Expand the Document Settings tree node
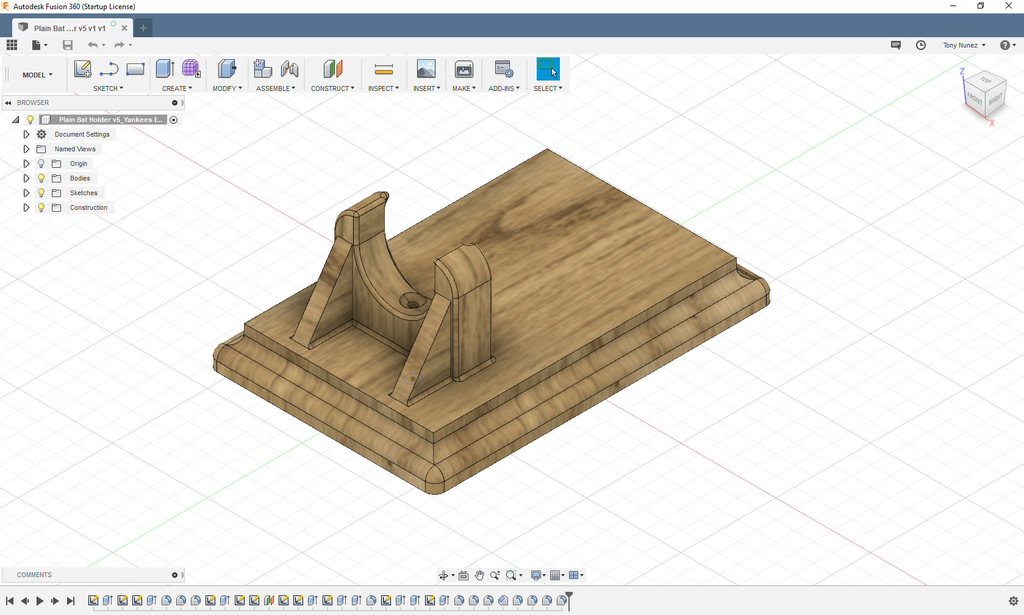 coord(26,134)
